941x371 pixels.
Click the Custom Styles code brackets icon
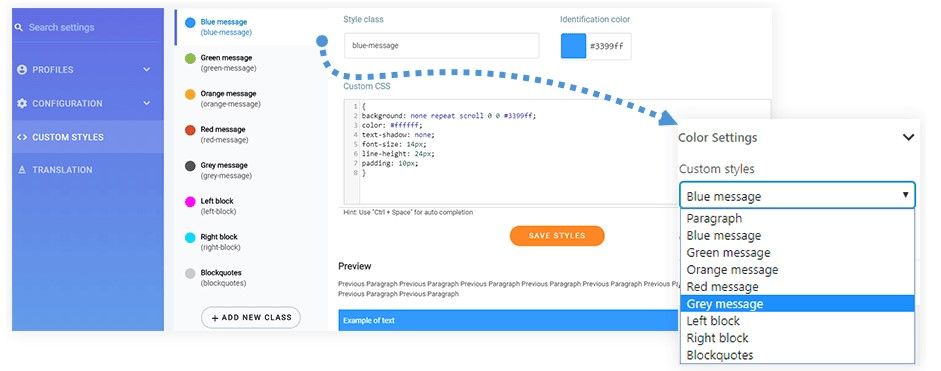[x=22, y=137]
